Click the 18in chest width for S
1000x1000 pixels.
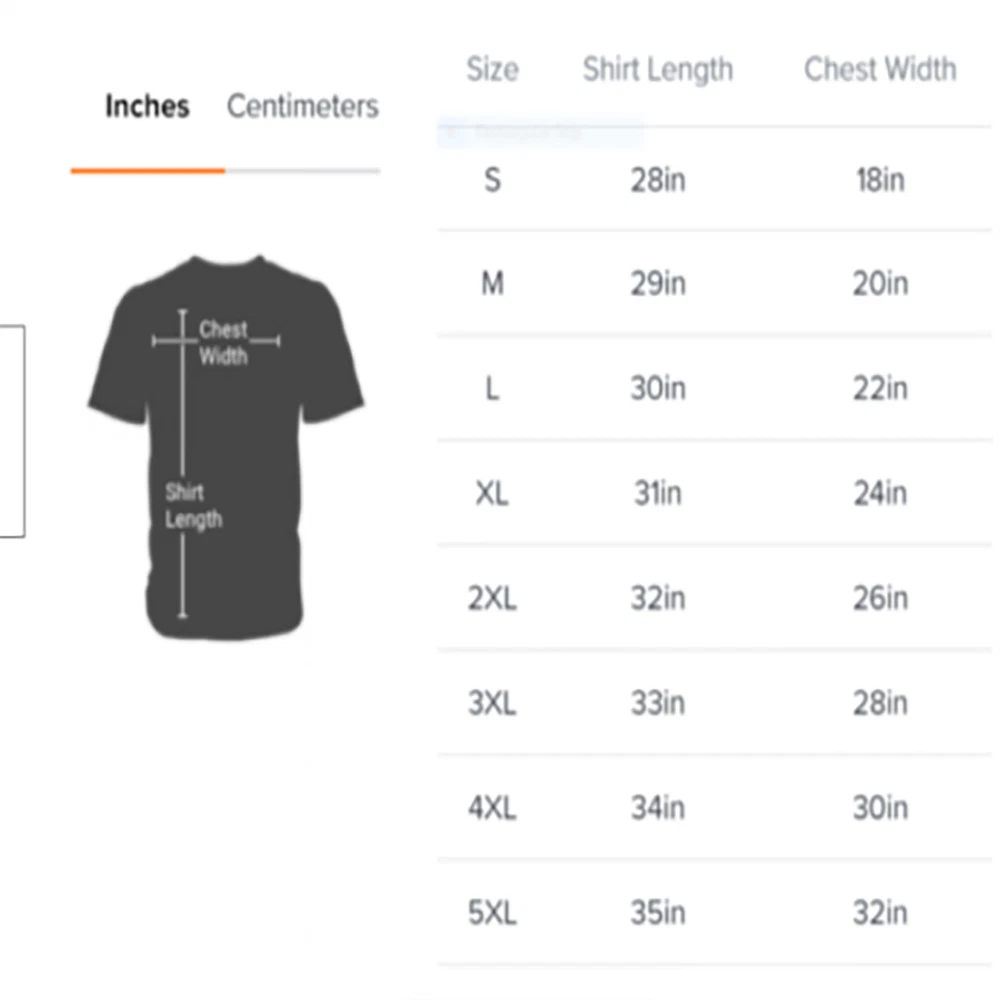coord(880,180)
